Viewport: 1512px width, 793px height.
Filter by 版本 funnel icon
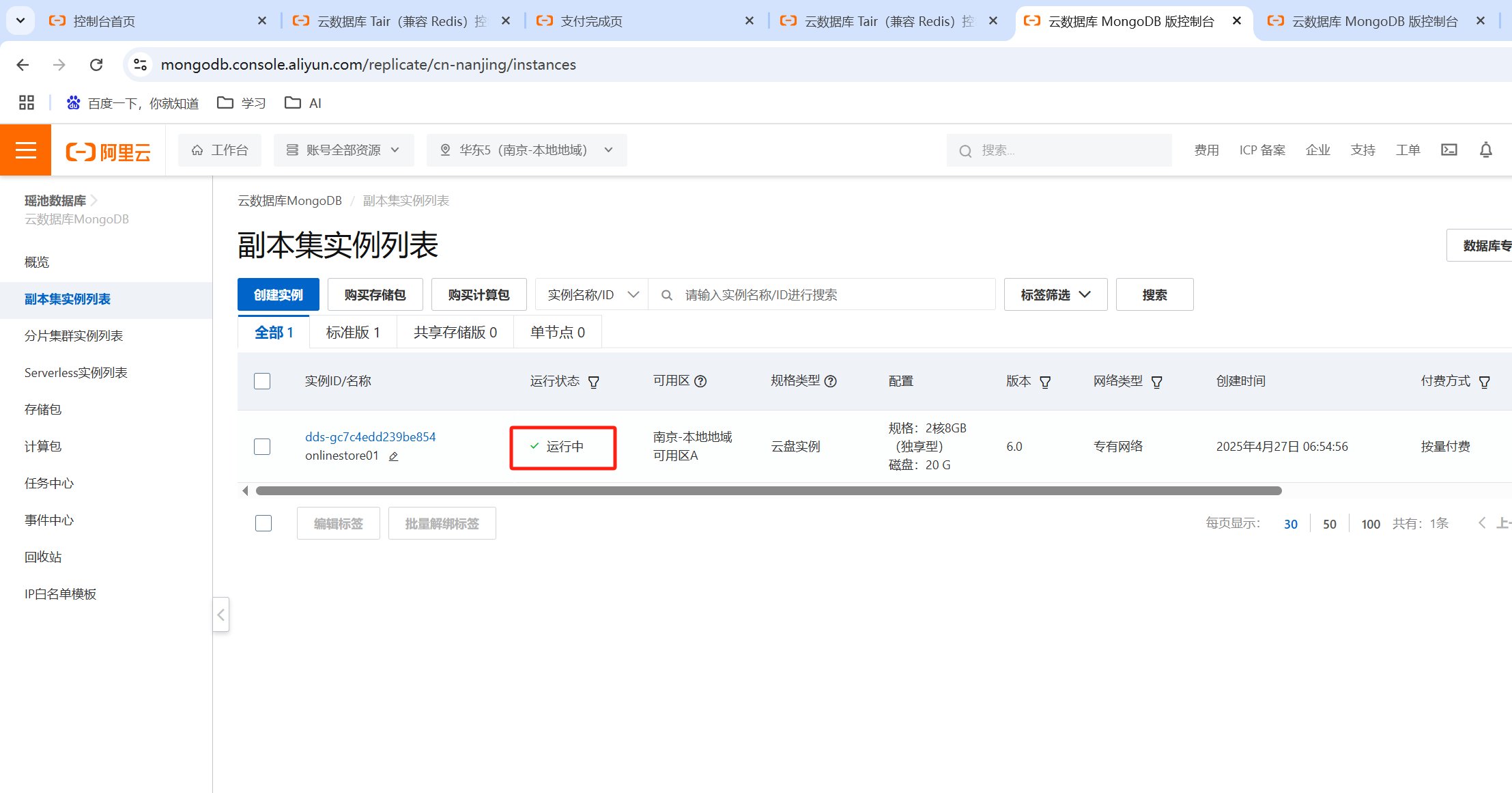pos(1045,382)
